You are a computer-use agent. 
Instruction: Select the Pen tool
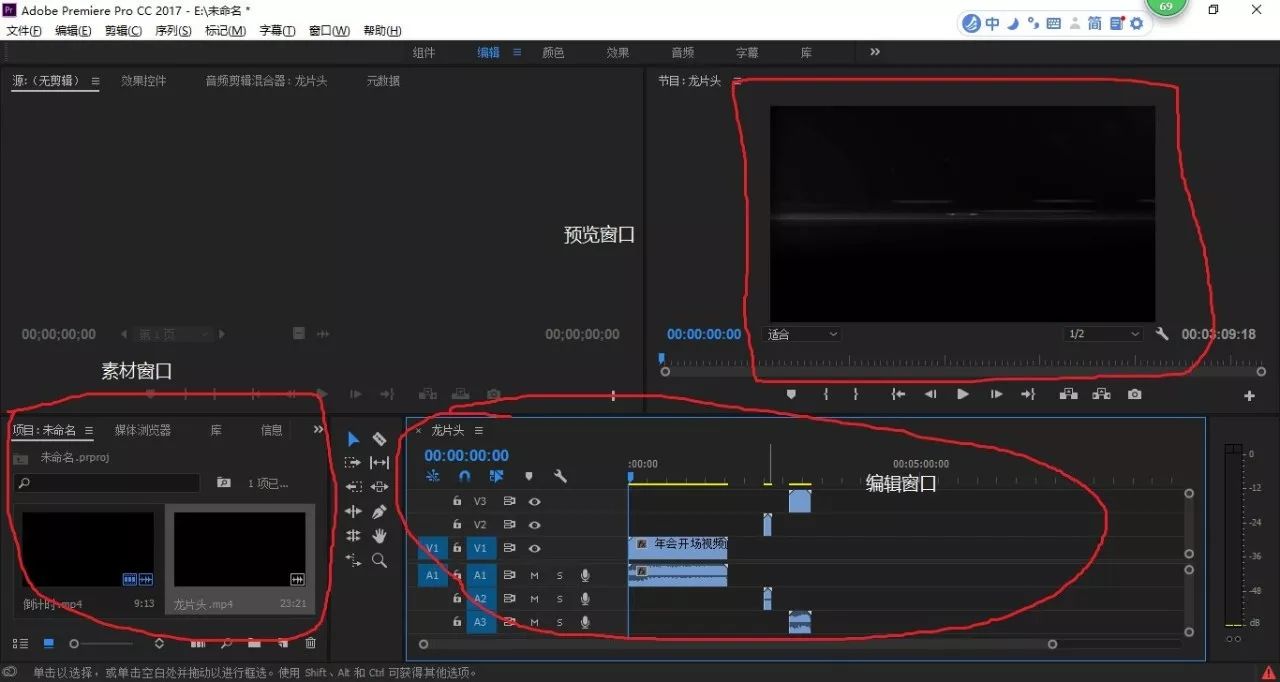coord(379,511)
